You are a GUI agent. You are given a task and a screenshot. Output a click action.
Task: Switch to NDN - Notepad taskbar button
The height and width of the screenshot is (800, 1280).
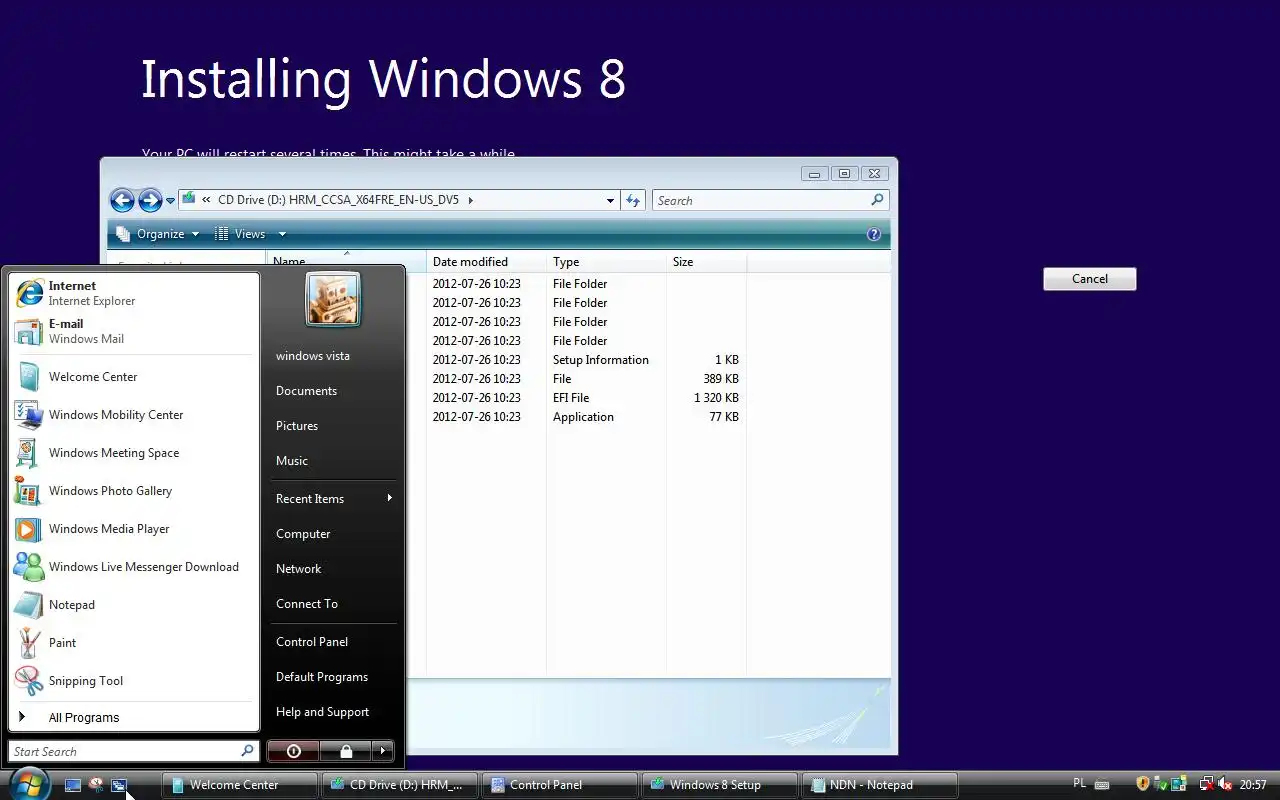click(880, 785)
